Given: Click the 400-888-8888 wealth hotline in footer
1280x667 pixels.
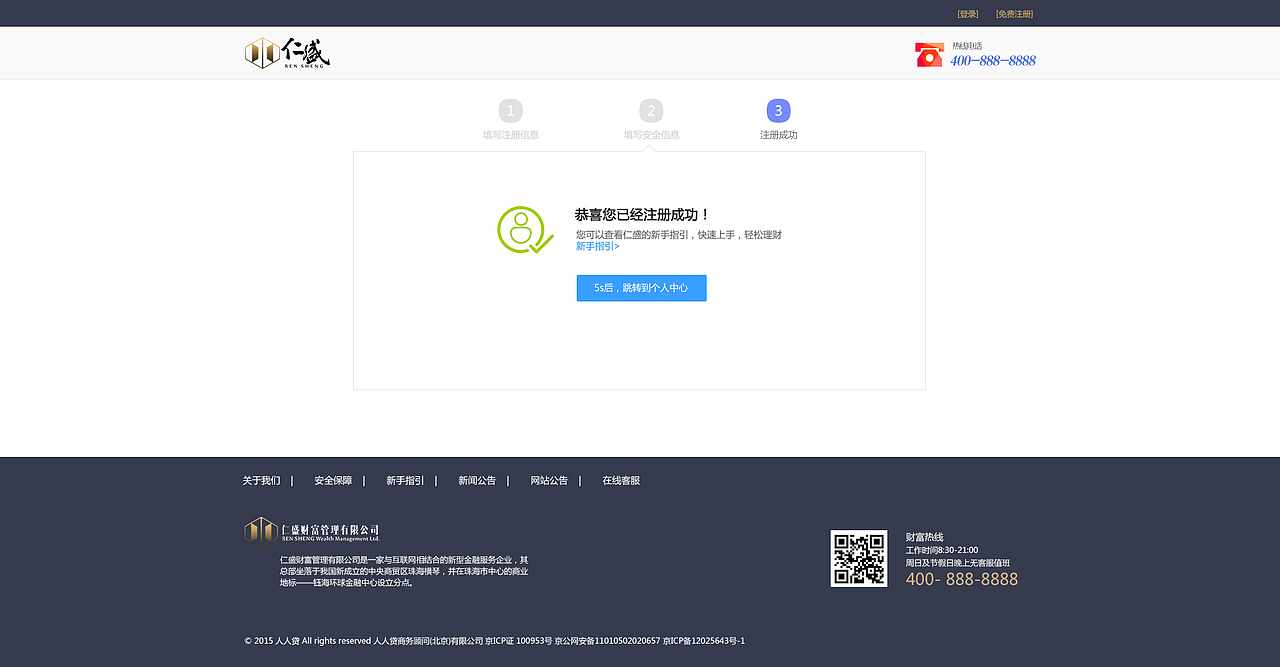Looking at the screenshot, I should tap(961, 578).
